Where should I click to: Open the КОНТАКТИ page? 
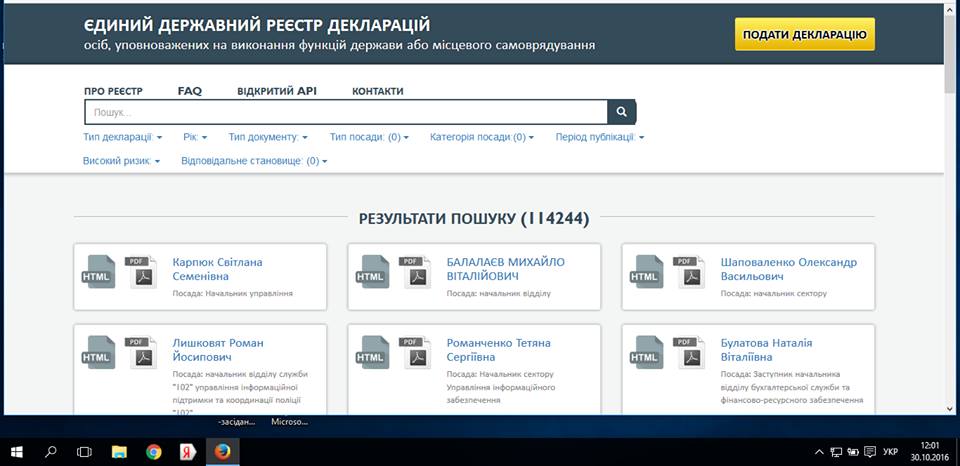378,91
